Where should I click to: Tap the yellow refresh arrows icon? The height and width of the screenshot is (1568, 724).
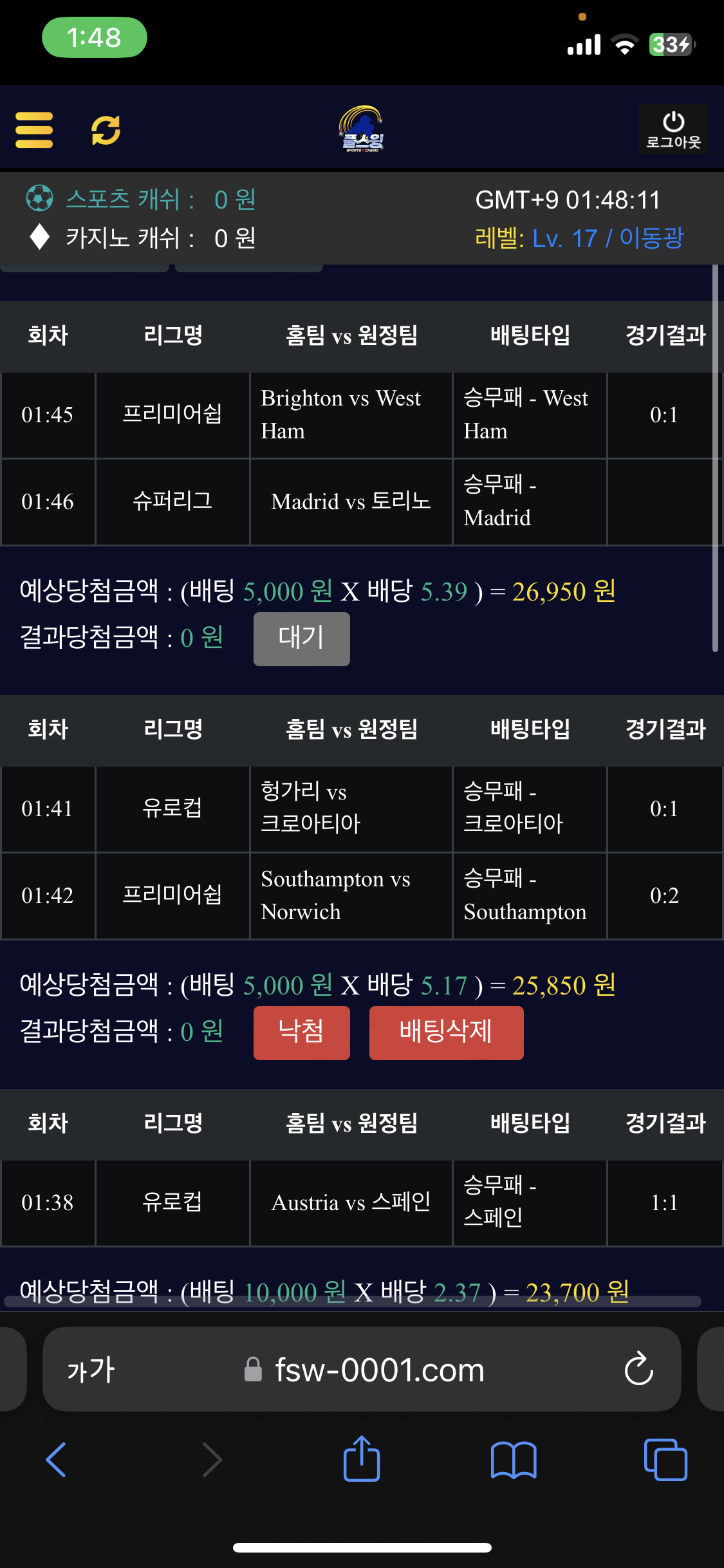click(x=106, y=130)
